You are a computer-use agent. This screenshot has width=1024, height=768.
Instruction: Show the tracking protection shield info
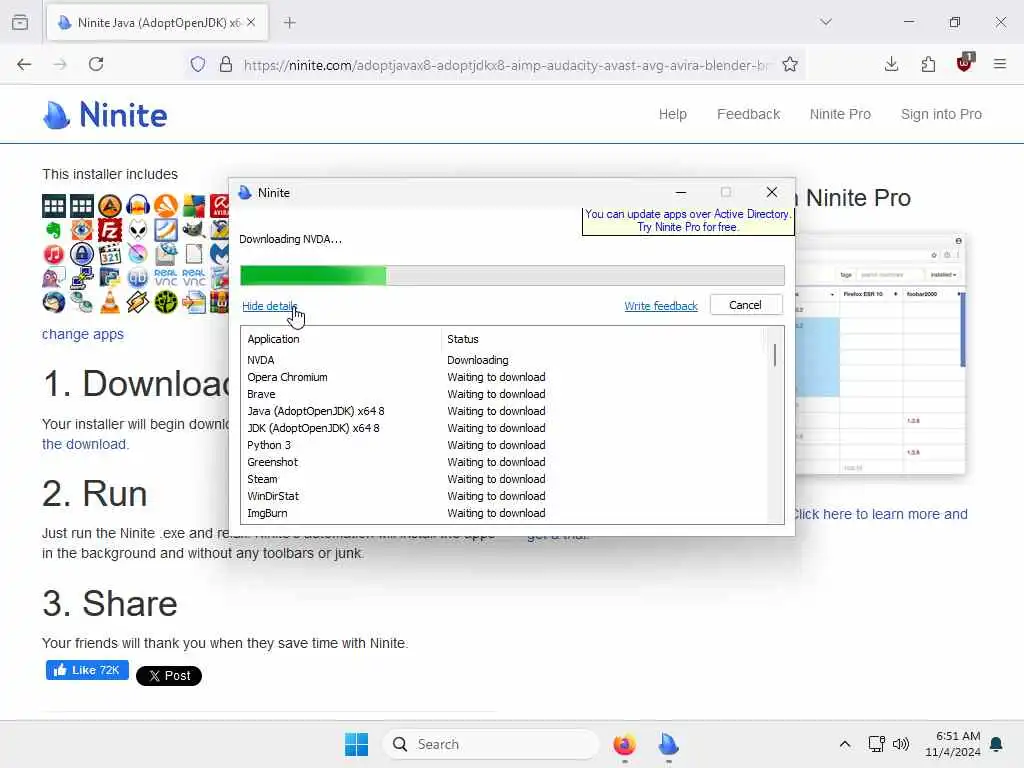click(198, 64)
